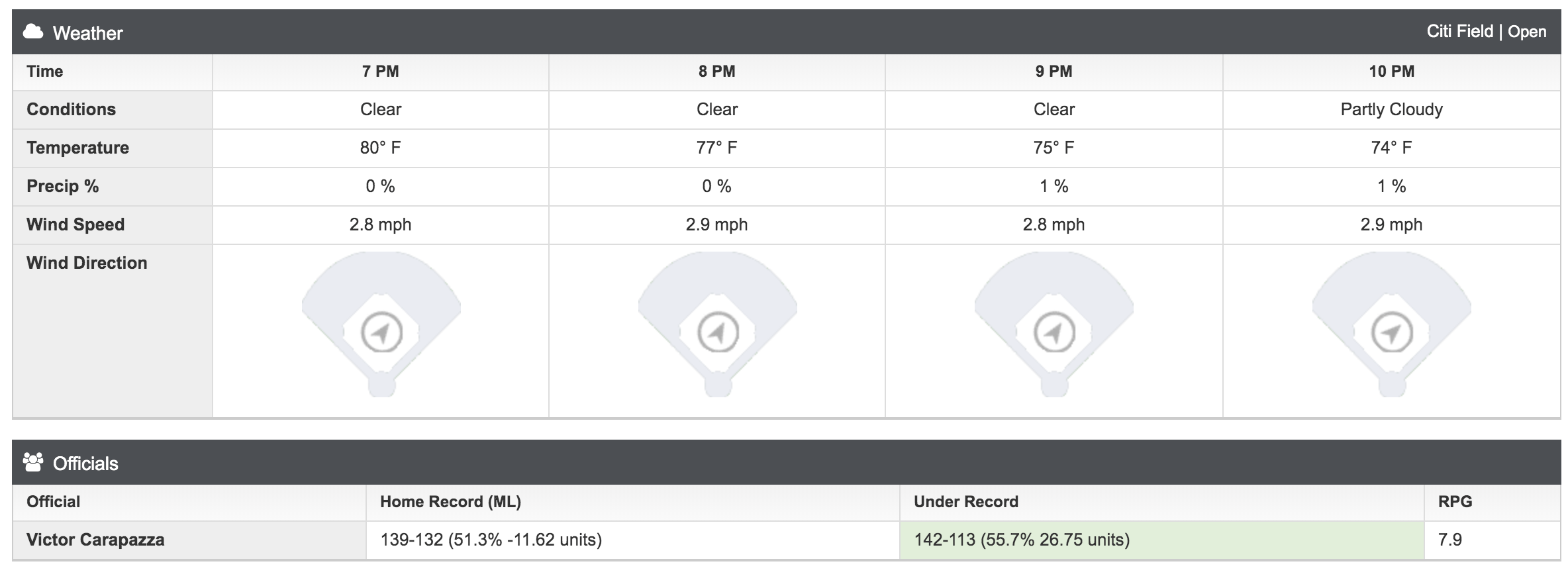Click the 10 PM baseball field diagram
Screen dimensions: 1568x584
pos(1392,324)
